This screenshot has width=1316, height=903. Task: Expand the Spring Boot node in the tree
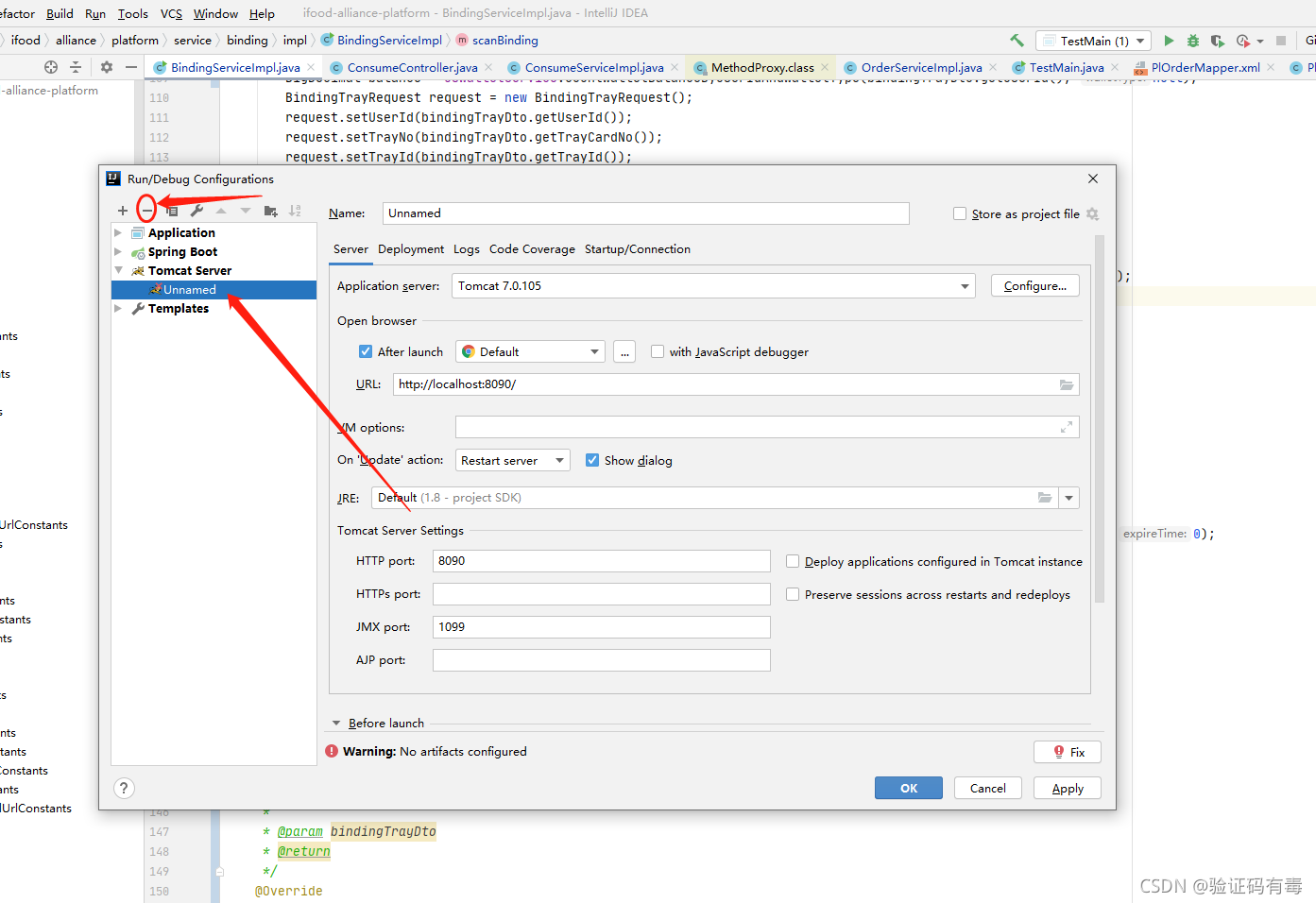pos(118,251)
